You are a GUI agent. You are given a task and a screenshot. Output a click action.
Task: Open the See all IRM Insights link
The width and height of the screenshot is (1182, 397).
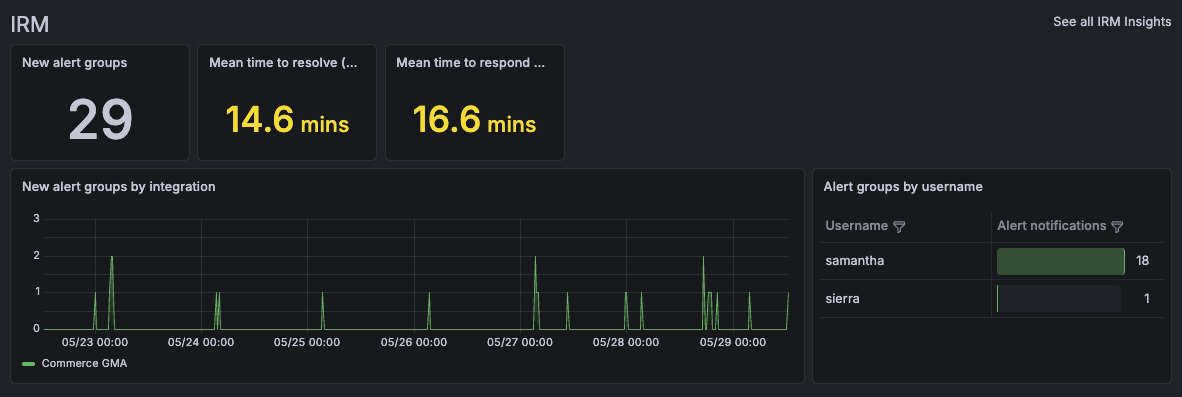(x=1112, y=22)
